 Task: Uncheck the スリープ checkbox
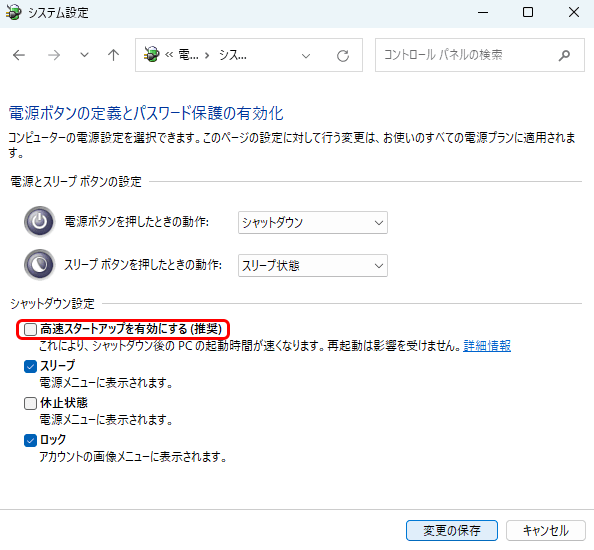(30, 366)
